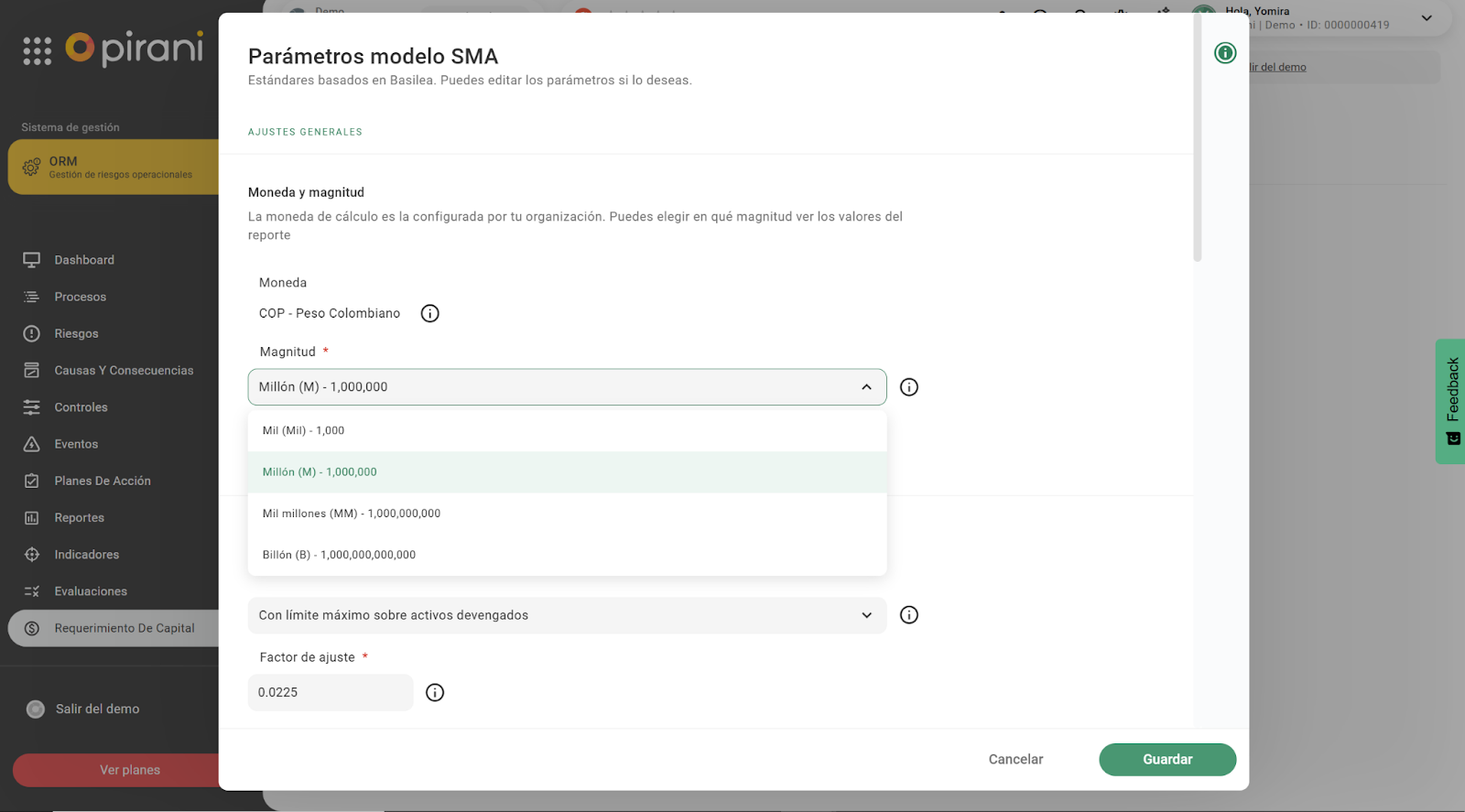Go to Riesgos in sidebar
The width and height of the screenshot is (1465, 812).
click(76, 334)
